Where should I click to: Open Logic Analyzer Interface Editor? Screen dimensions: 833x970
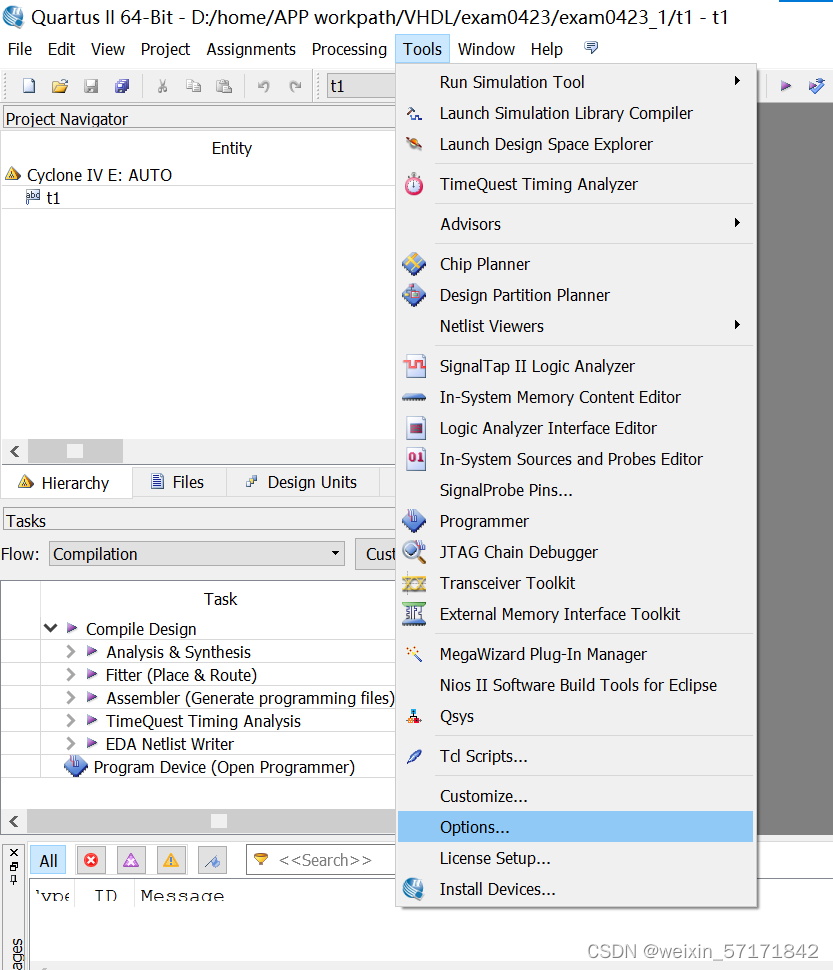575,428
